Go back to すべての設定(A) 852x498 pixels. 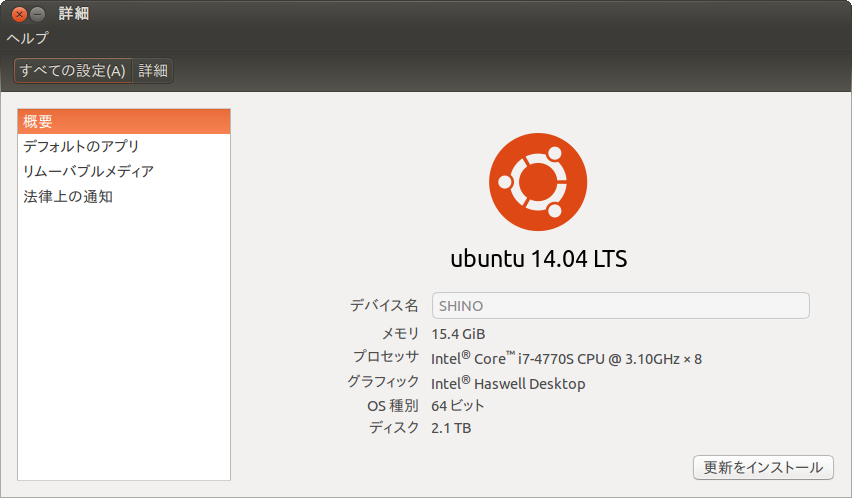point(73,71)
